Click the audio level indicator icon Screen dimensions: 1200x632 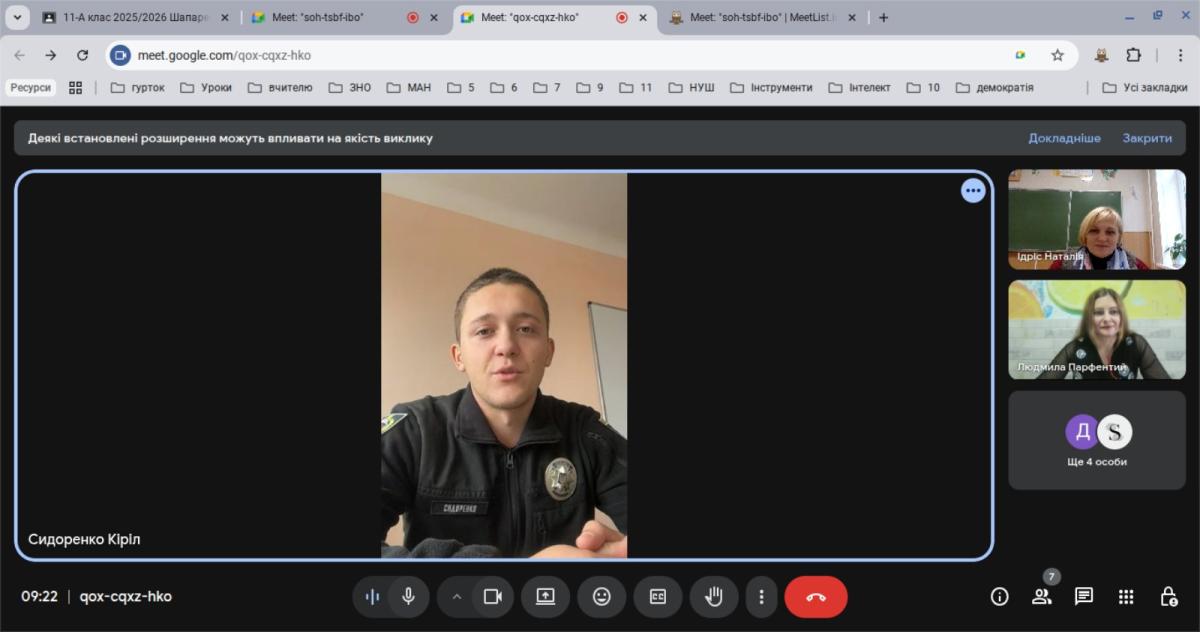pyautogui.click(x=372, y=596)
